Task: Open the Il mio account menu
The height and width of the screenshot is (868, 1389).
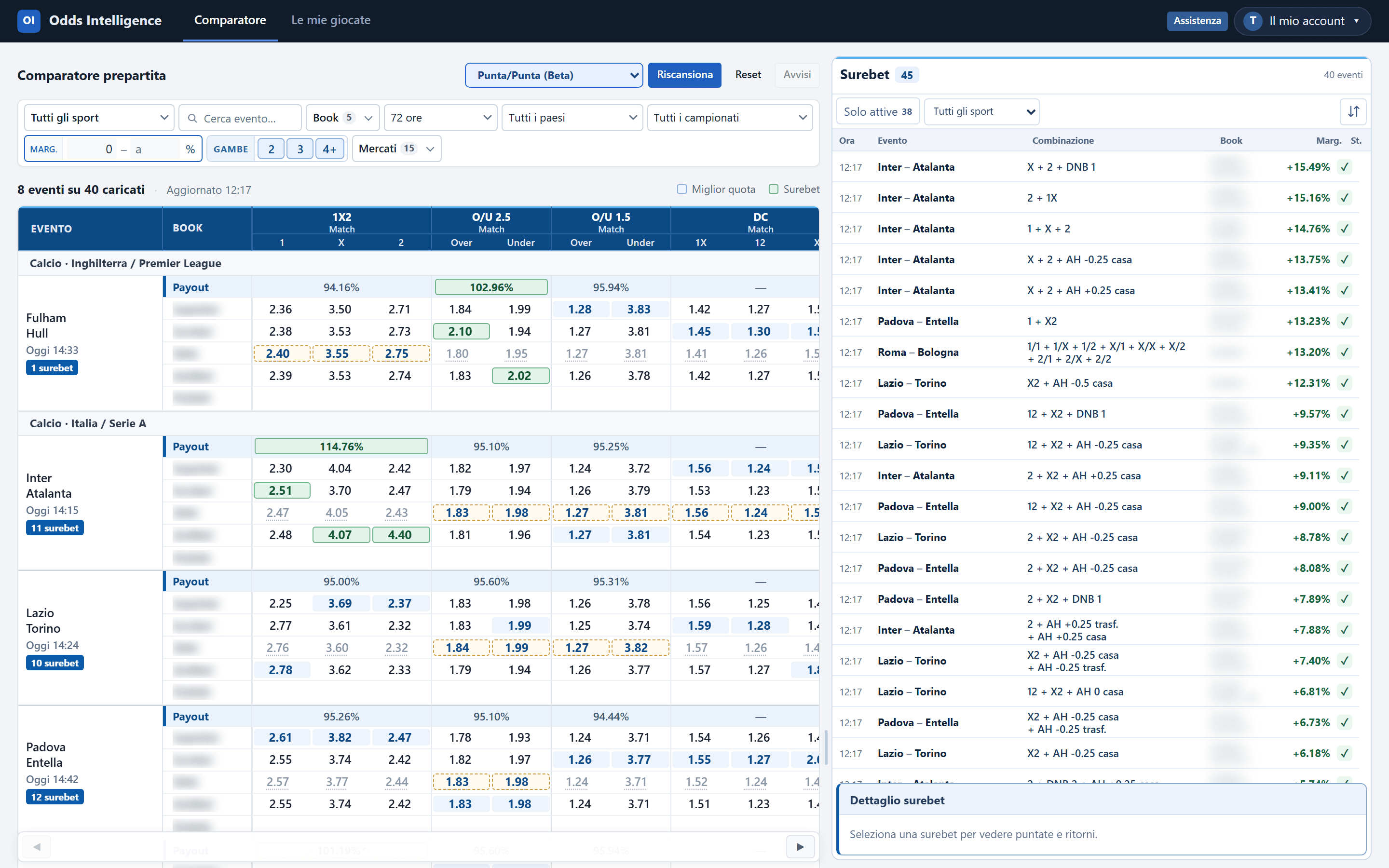Action: click(x=1302, y=21)
